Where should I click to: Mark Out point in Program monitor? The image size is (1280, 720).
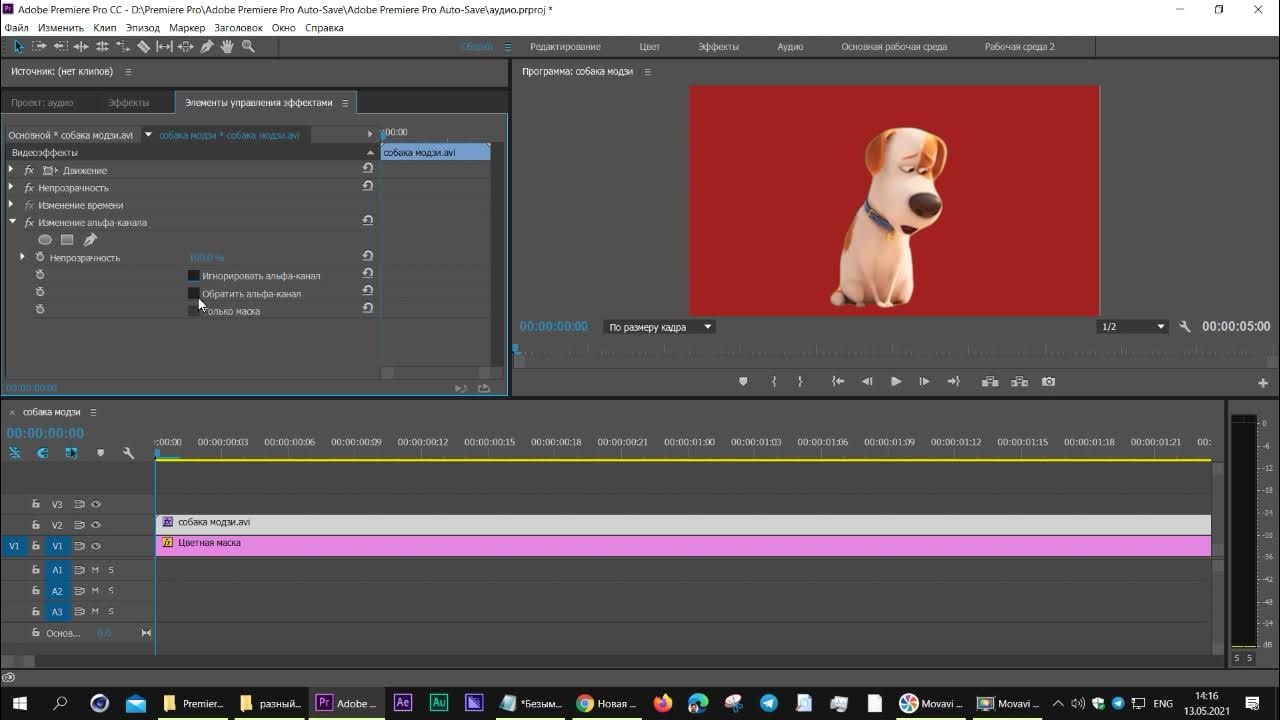800,381
